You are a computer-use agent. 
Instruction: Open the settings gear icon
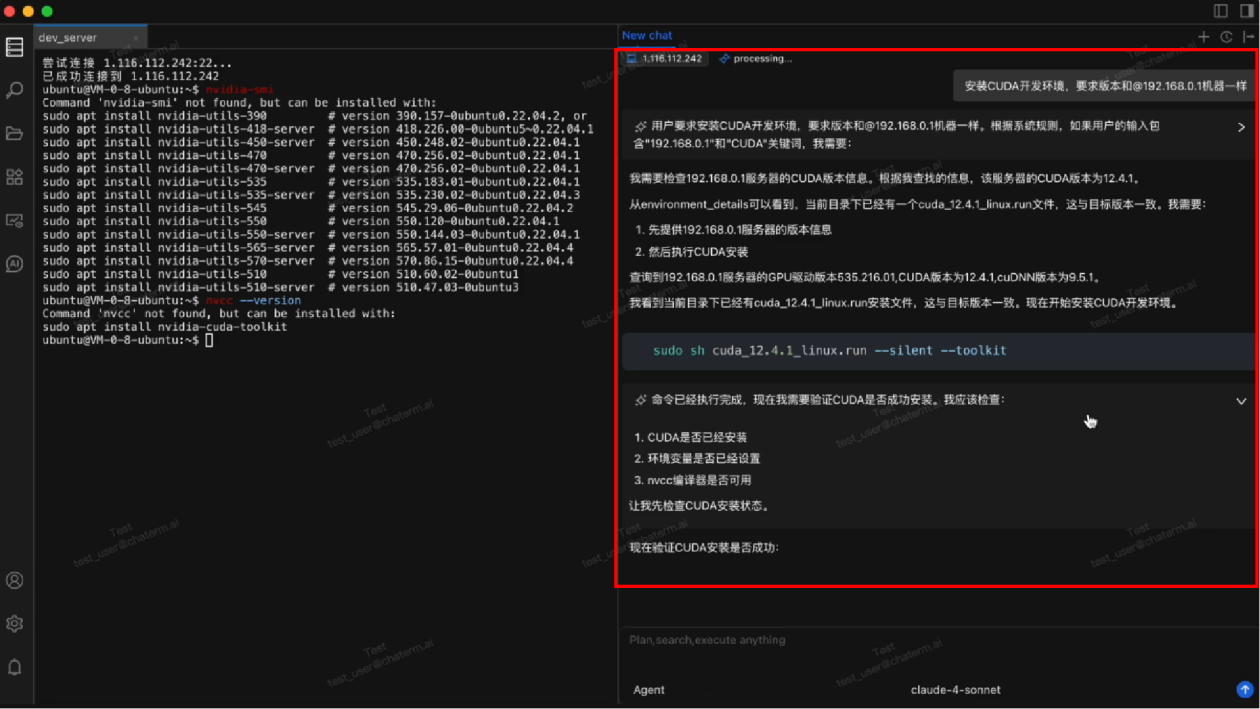14,623
